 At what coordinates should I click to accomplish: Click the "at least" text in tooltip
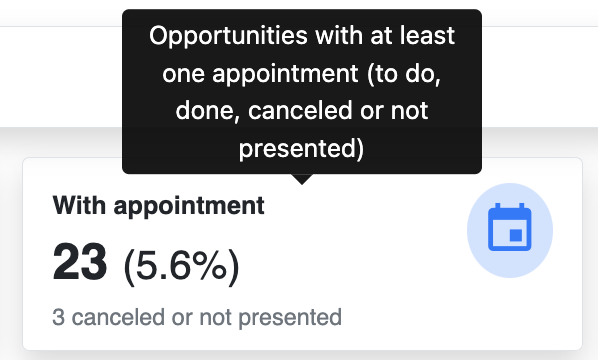tap(412, 35)
